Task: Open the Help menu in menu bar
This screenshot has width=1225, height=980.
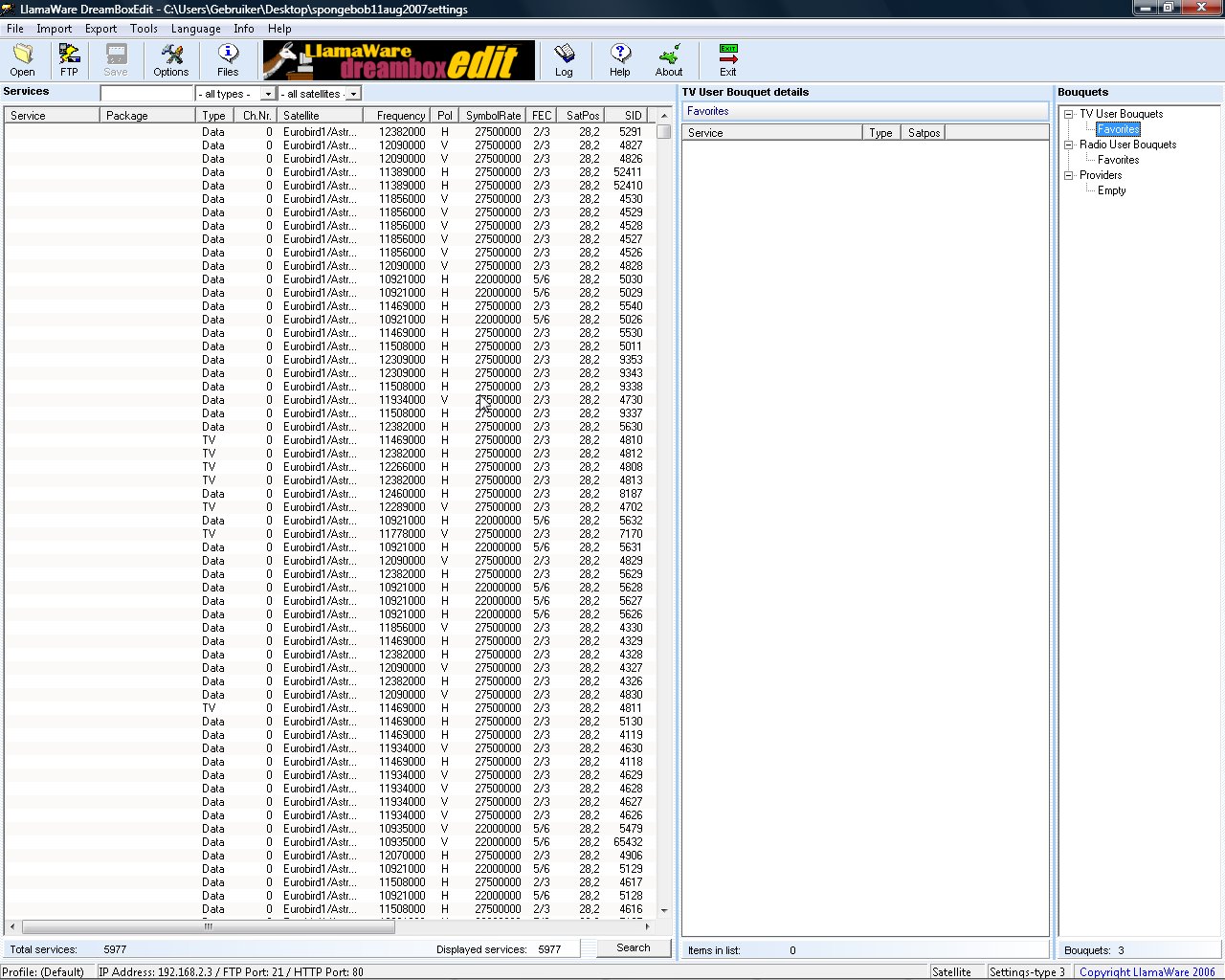Action: pyautogui.click(x=279, y=29)
